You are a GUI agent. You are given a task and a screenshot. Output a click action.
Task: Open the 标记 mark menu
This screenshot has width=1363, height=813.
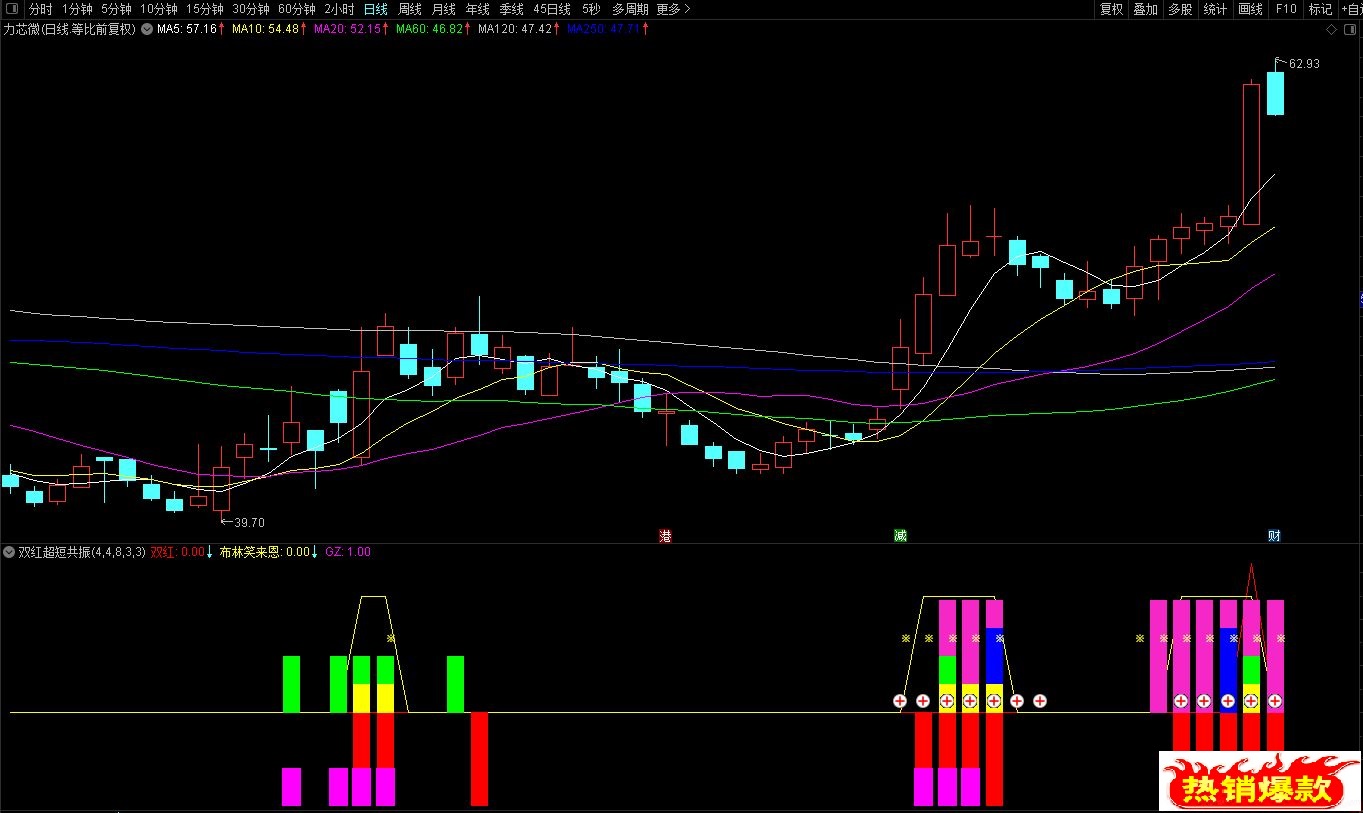[x=1320, y=9]
